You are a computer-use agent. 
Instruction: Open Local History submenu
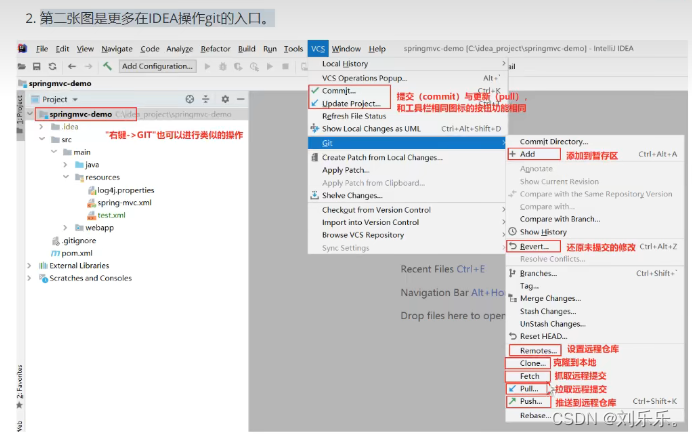pyautogui.click(x=408, y=64)
